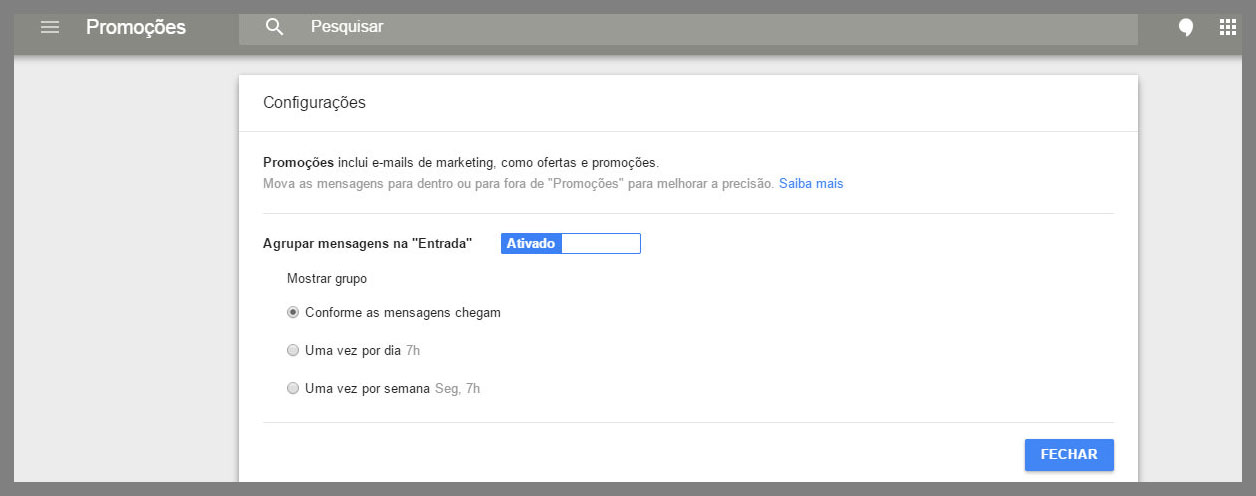This screenshot has width=1256, height=496.
Task: Focus the Pesquisar search field
Action: tap(688, 27)
